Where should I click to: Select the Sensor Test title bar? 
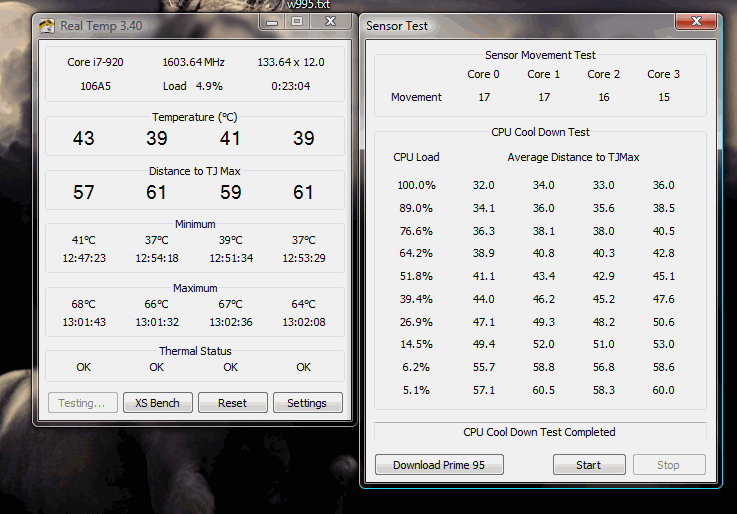[x=500, y=26]
